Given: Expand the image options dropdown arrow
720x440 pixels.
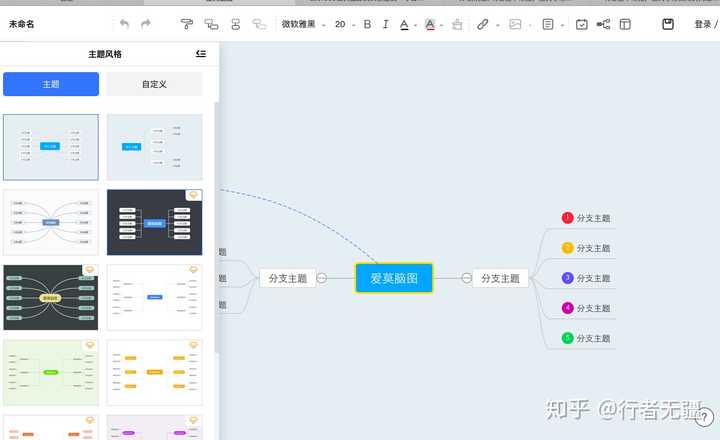Looking at the screenshot, I should [530, 25].
